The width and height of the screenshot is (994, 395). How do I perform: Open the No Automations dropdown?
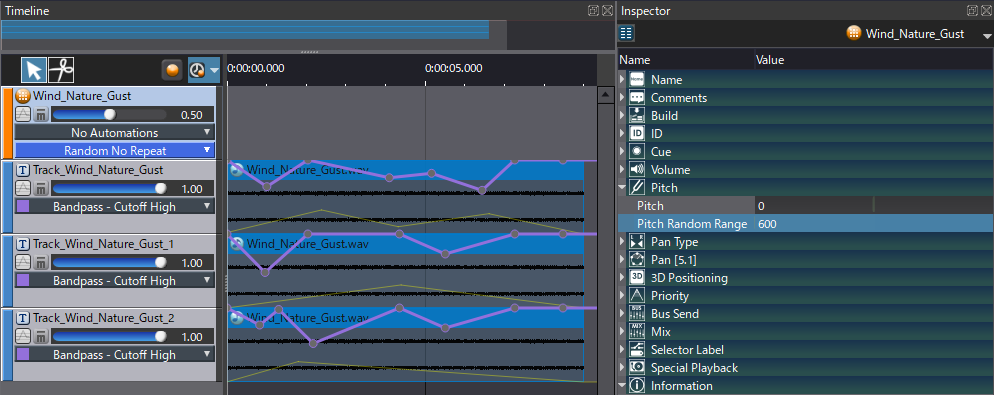pyautogui.click(x=115, y=133)
